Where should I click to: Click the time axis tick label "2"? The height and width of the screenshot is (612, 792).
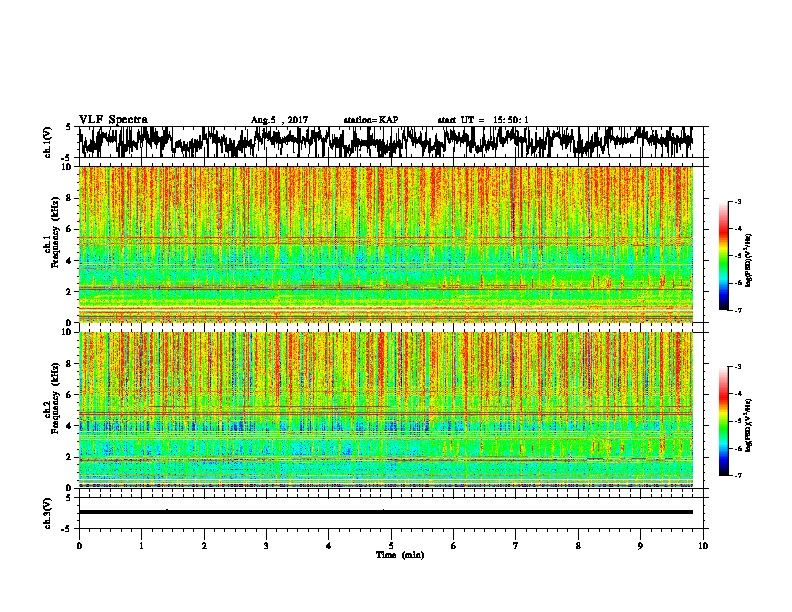coord(204,546)
